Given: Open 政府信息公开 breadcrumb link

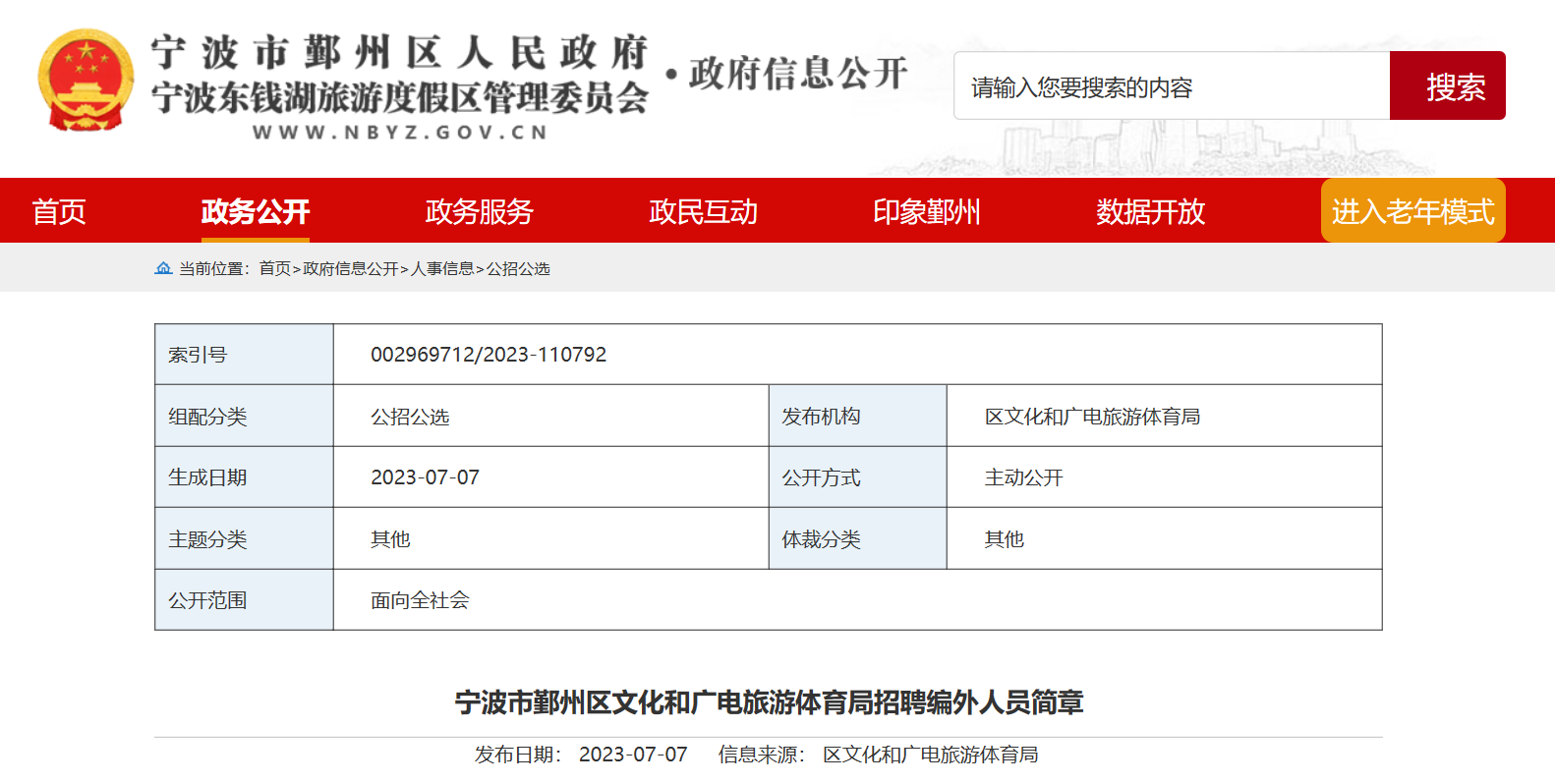Looking at the screenshot, I should coord(351,268).
